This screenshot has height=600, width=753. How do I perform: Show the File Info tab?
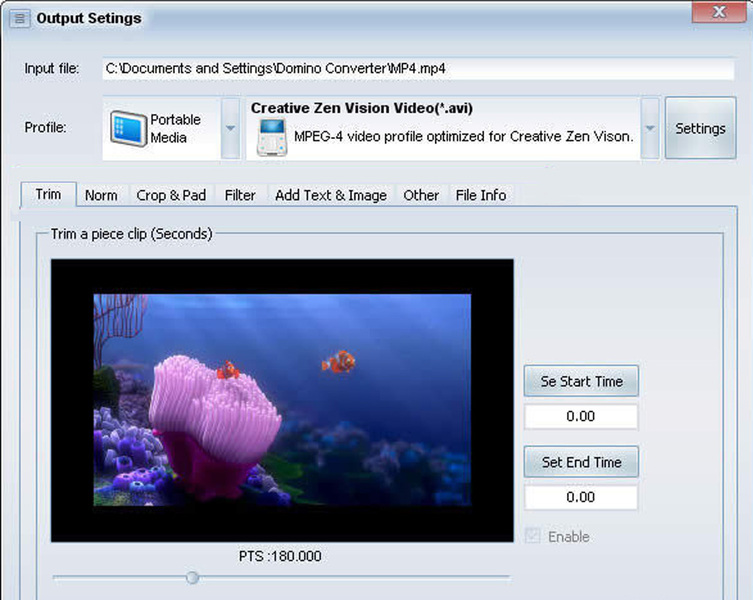[481, 196]
